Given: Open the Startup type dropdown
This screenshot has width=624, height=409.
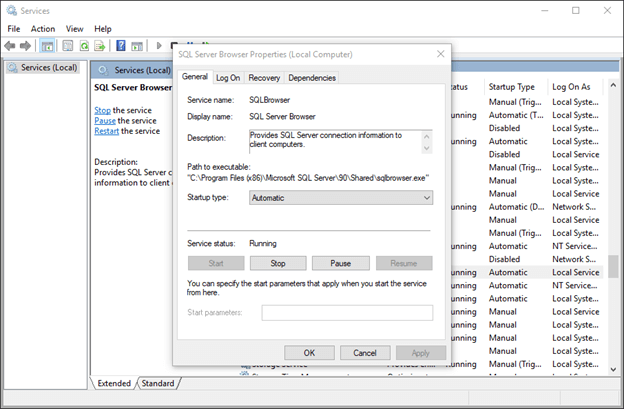Looking at the screenshot, I should coord(341,198).
